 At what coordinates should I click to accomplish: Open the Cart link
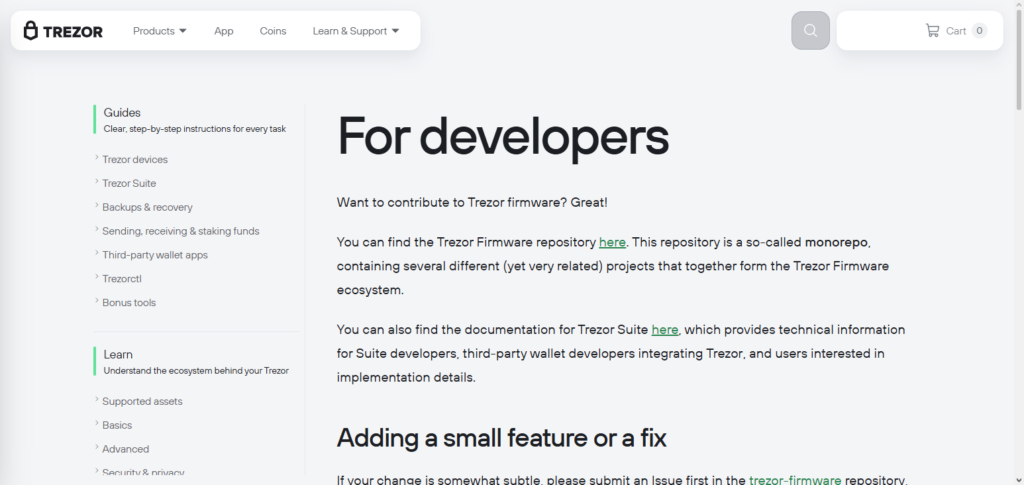click(956, 31)
